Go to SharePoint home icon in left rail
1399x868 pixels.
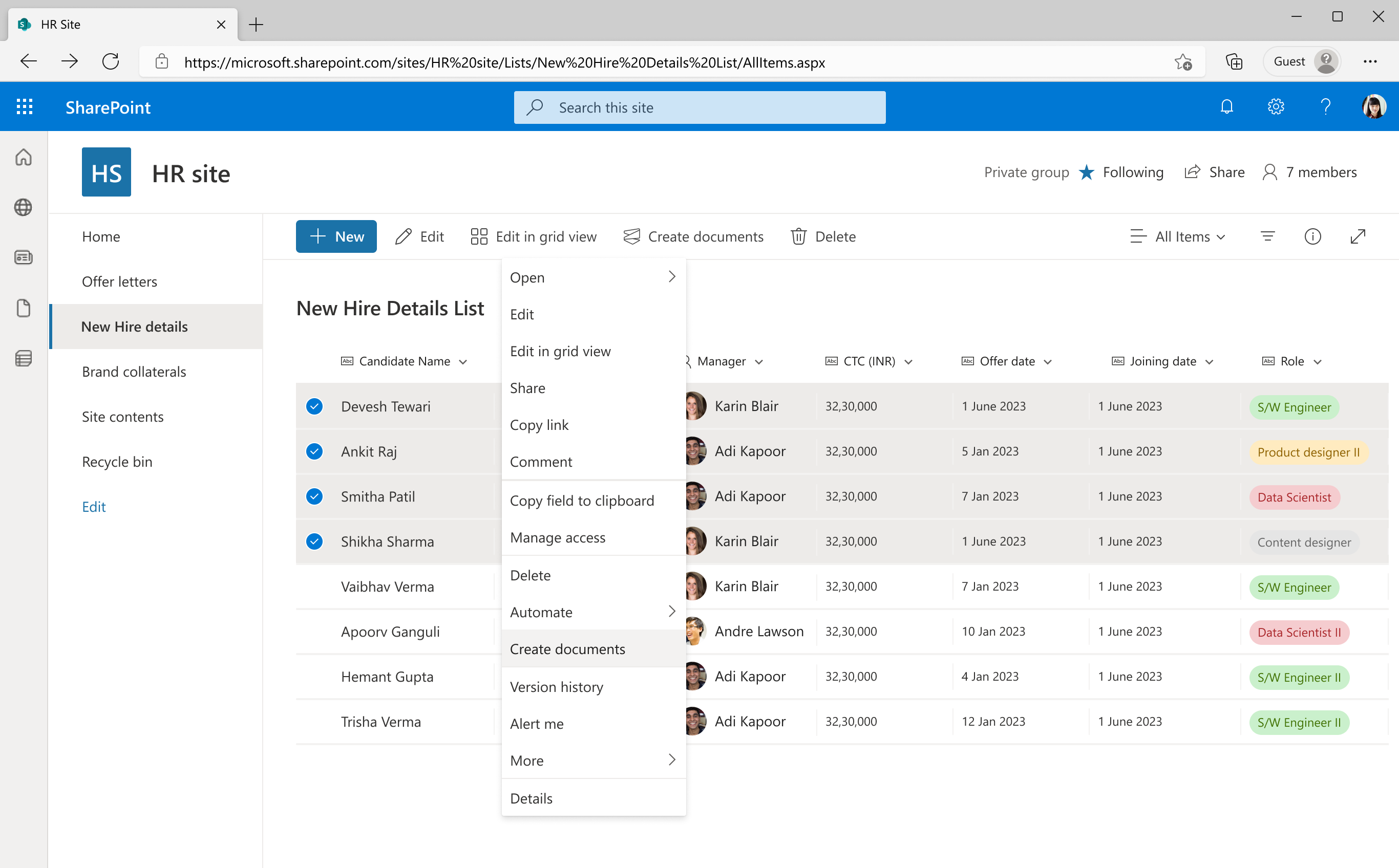pos(24,157)
